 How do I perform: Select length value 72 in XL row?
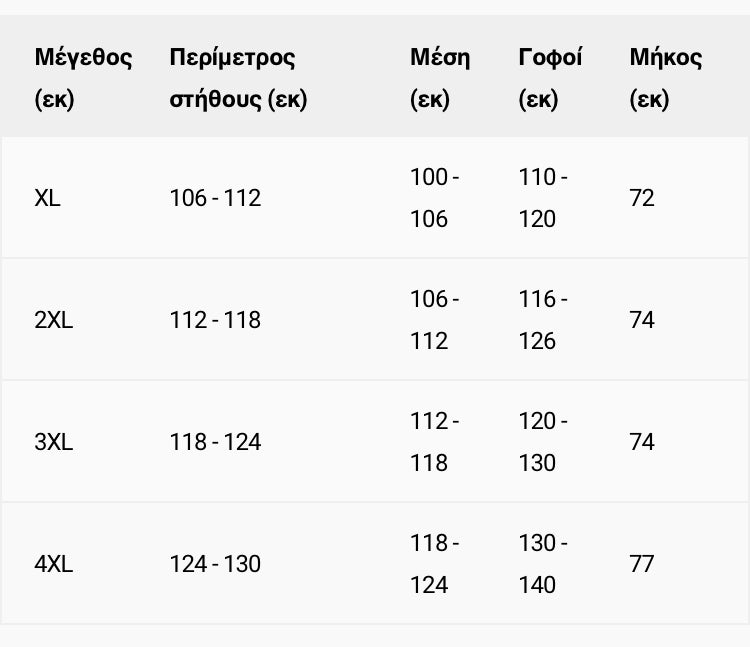click(642, 198)
